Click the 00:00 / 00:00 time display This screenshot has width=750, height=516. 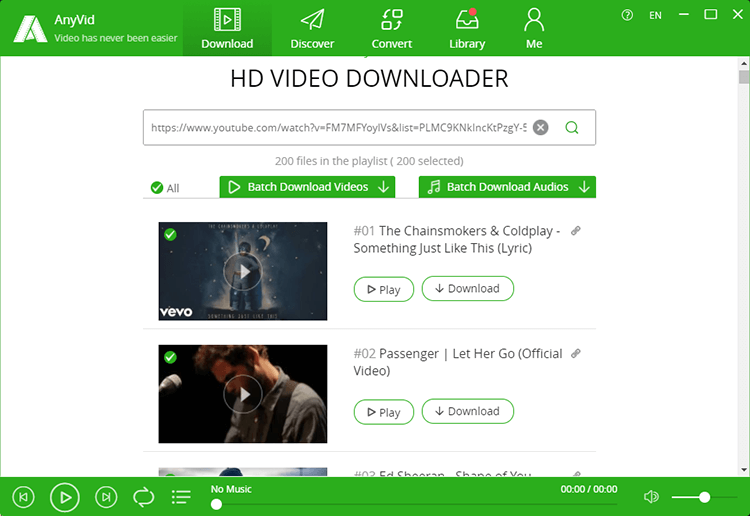click(x=589, y=489)
